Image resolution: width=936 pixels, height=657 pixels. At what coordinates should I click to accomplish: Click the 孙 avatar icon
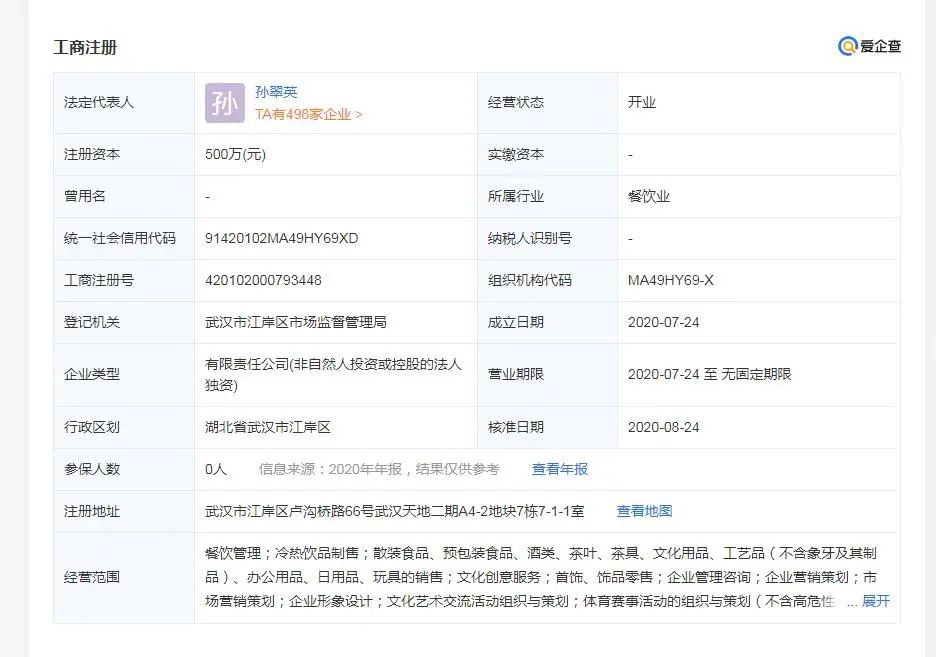point(224,103)
